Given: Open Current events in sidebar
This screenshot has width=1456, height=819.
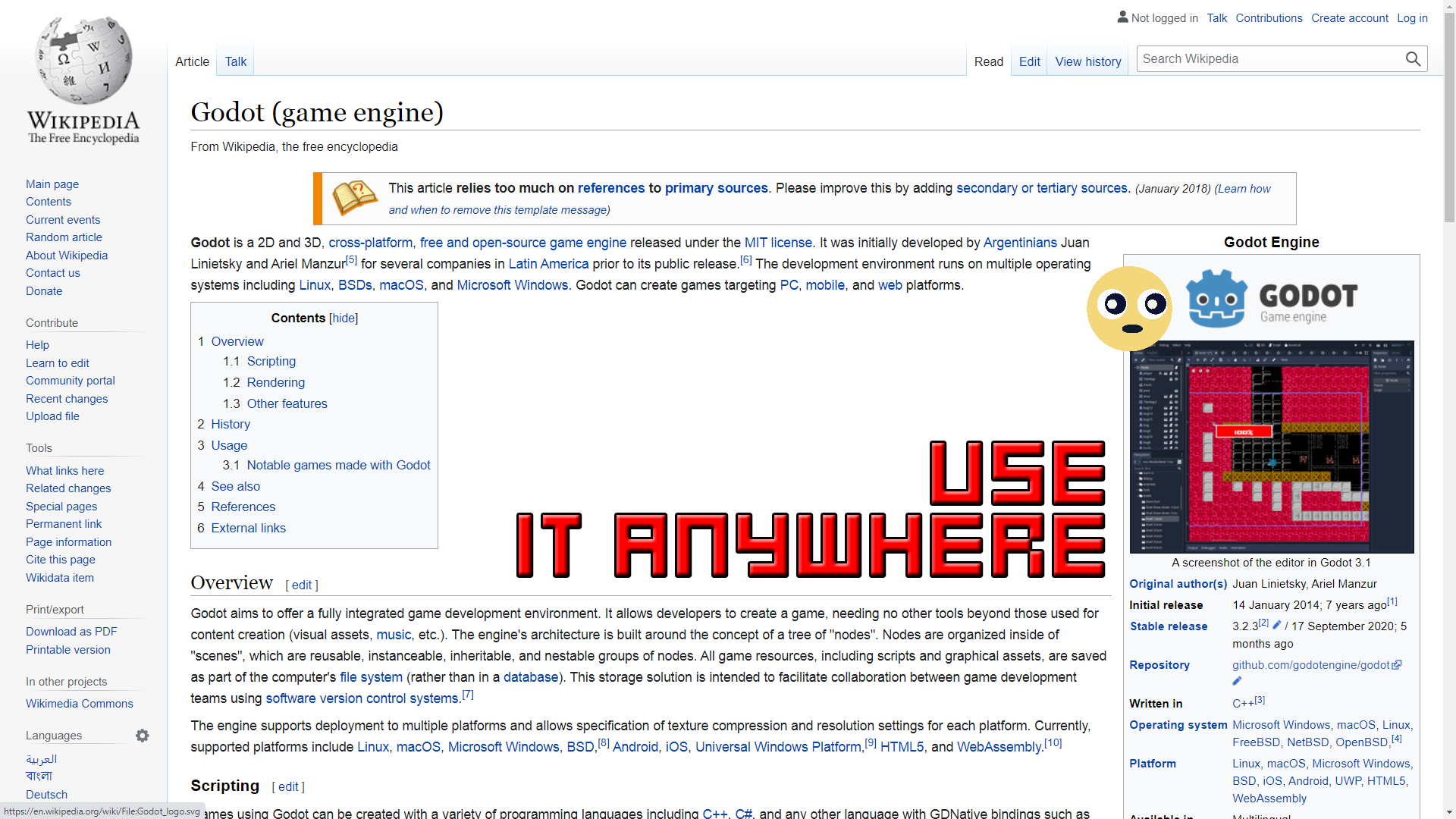Looking at the screenshot, I should pyautogui.click(x=63, y=219).
